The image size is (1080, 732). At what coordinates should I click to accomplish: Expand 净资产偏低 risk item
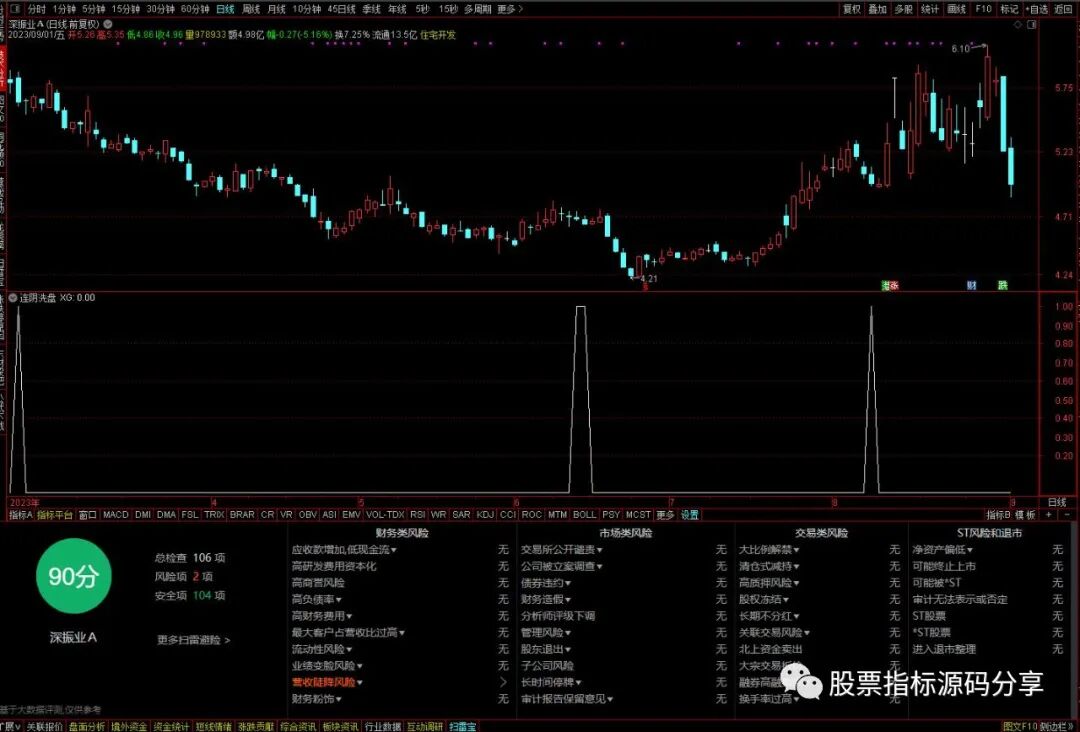pos(943,550)
